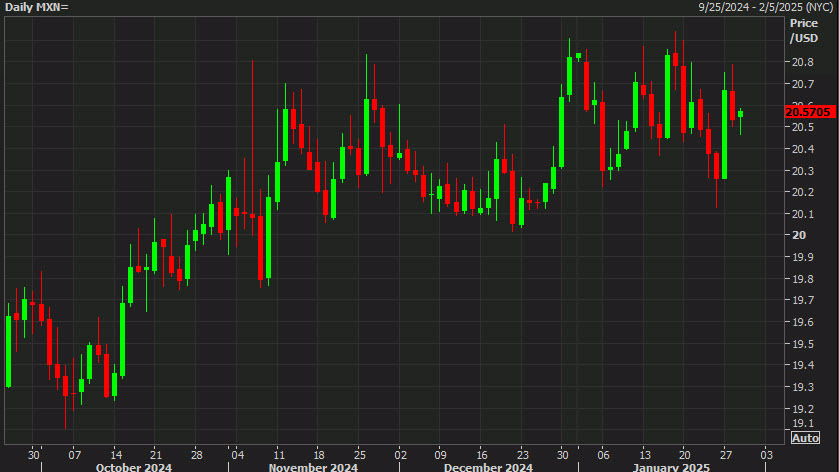
Task: Click the 16 date tick in December
Action: 482,455
